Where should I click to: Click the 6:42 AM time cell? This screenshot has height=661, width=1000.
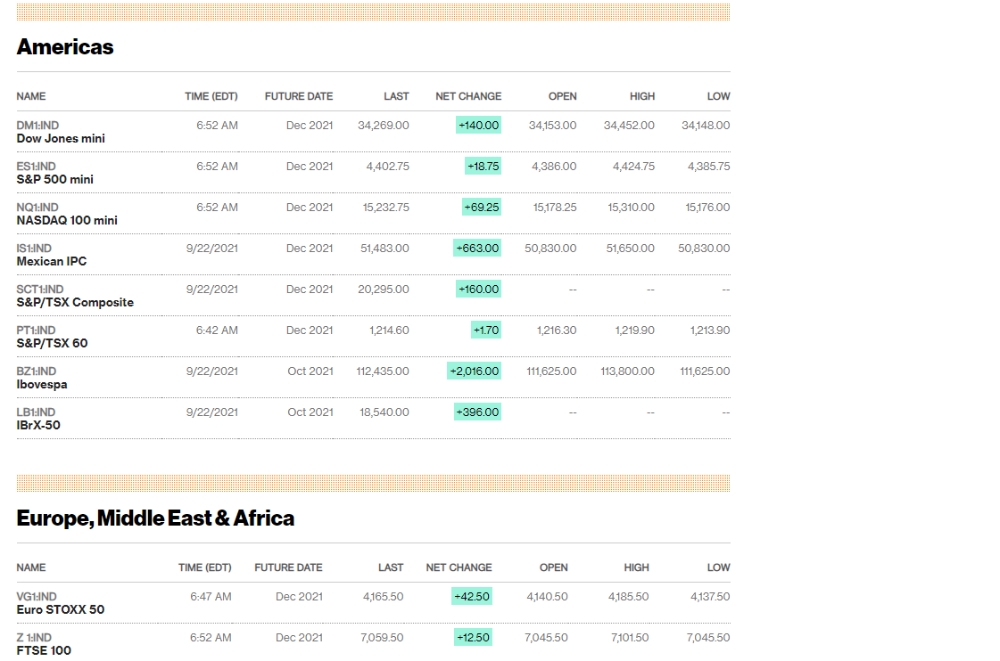[x=217, y=330]
